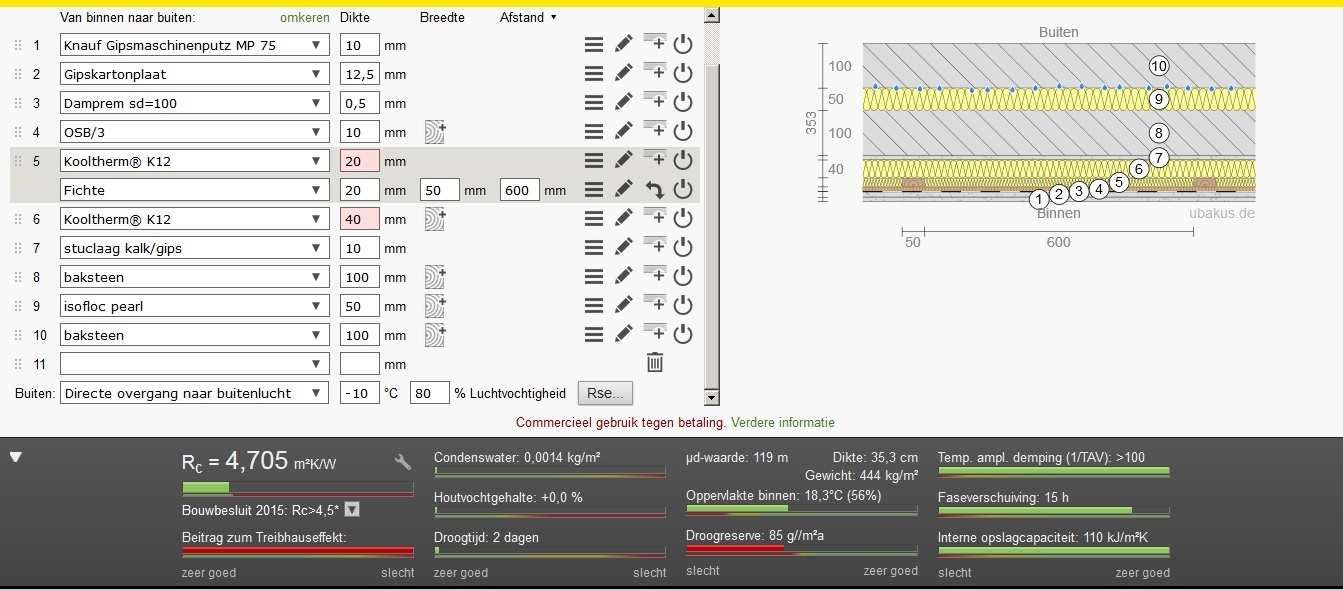Open Bouwbesluit 2015 requirement dropdown arrow
This screenshot has width=1343, height=591.
[351, 510]
